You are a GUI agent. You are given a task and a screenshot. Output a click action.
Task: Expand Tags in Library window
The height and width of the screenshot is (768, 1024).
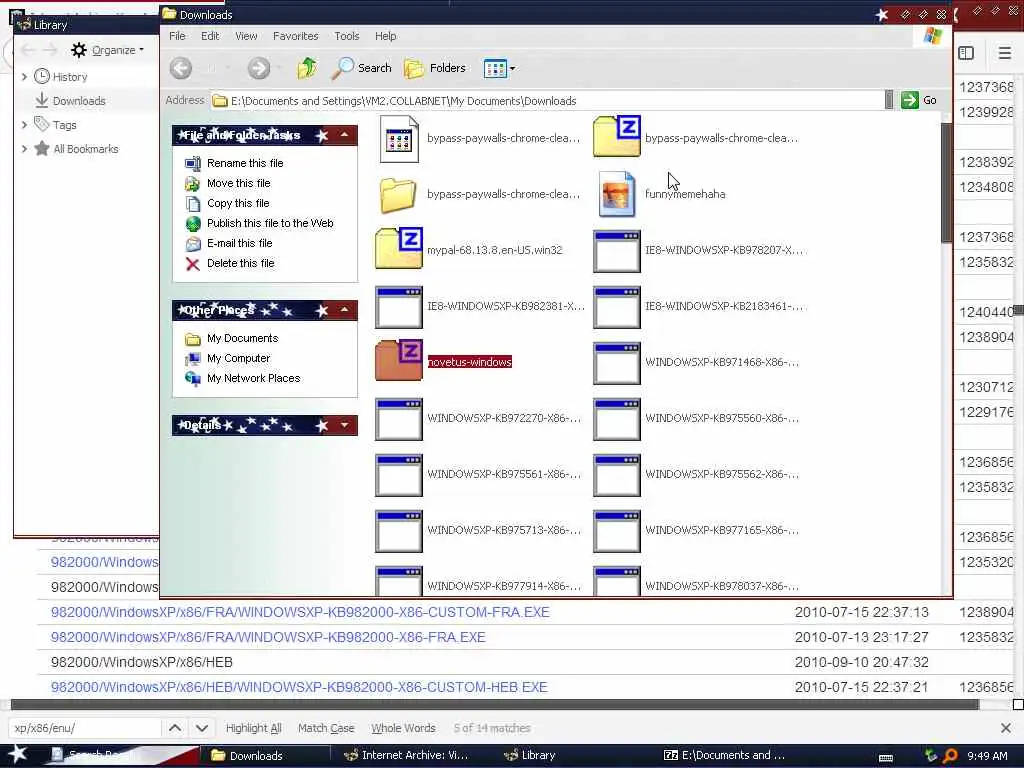pos(24,125)
